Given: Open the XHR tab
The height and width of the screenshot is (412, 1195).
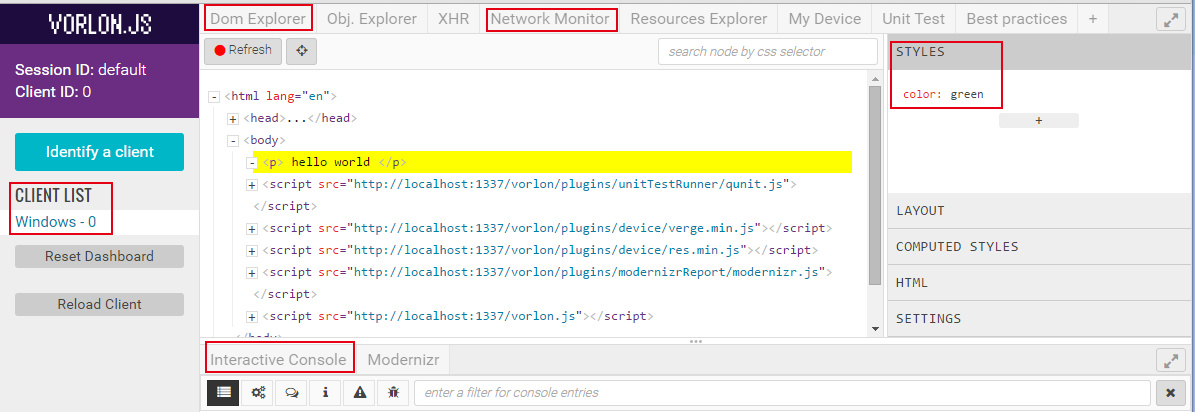Looking at the screenshot, I should pyautogui.click(x=454, y=19).
